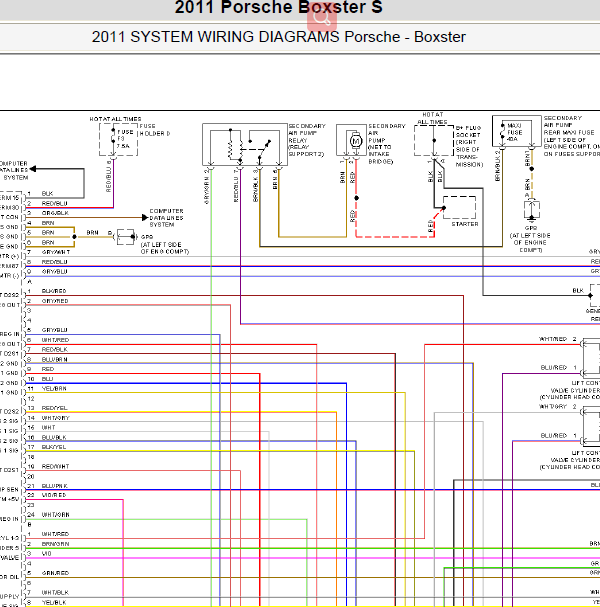
Task: Click the "YEL/BRN" wire label
Action: tap(54, 389)
